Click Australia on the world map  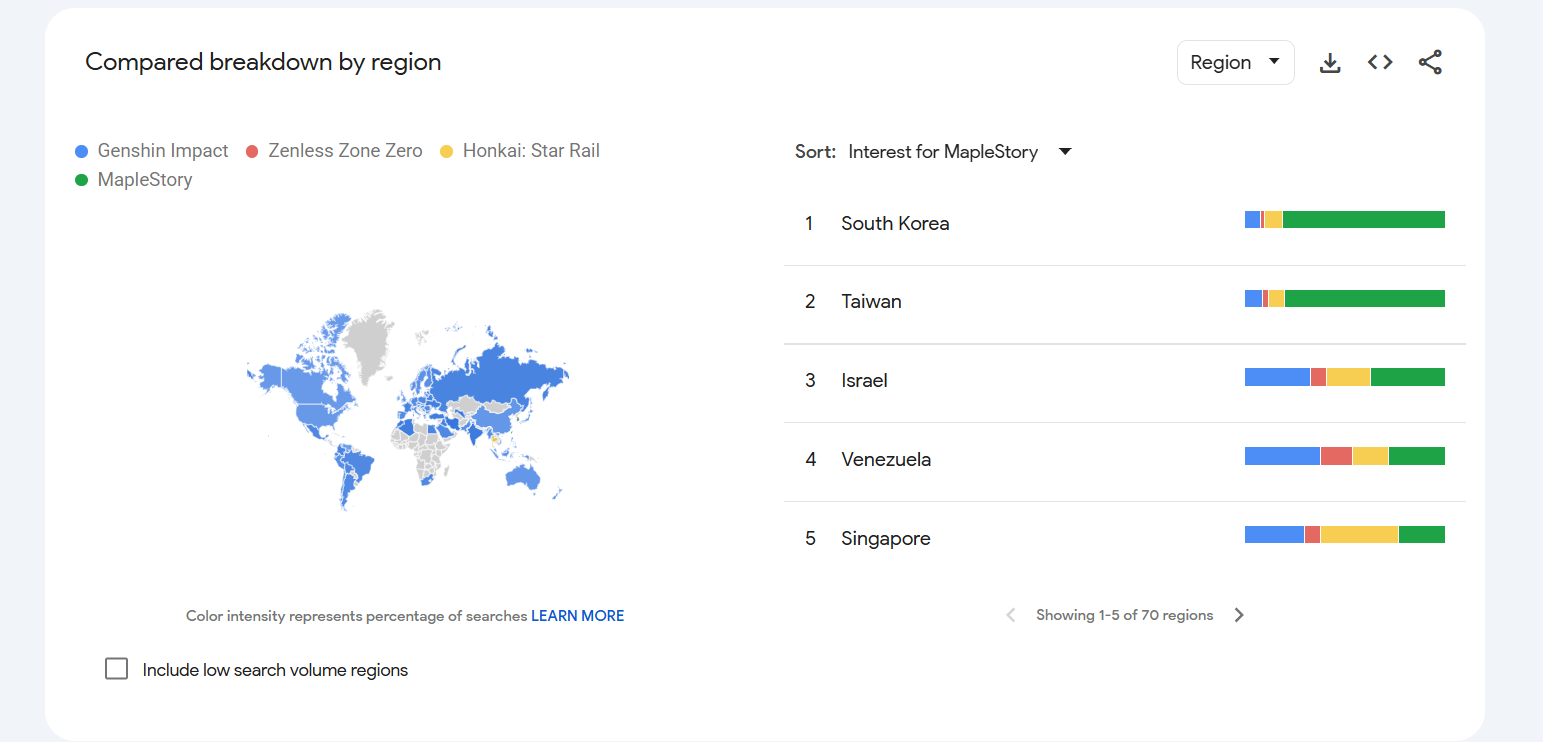[523, 475]
